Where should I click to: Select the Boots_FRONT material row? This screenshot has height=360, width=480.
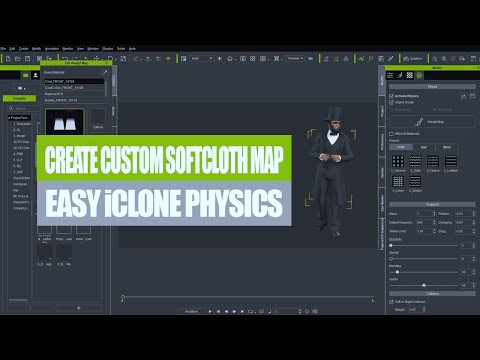(x=74, y=100)
